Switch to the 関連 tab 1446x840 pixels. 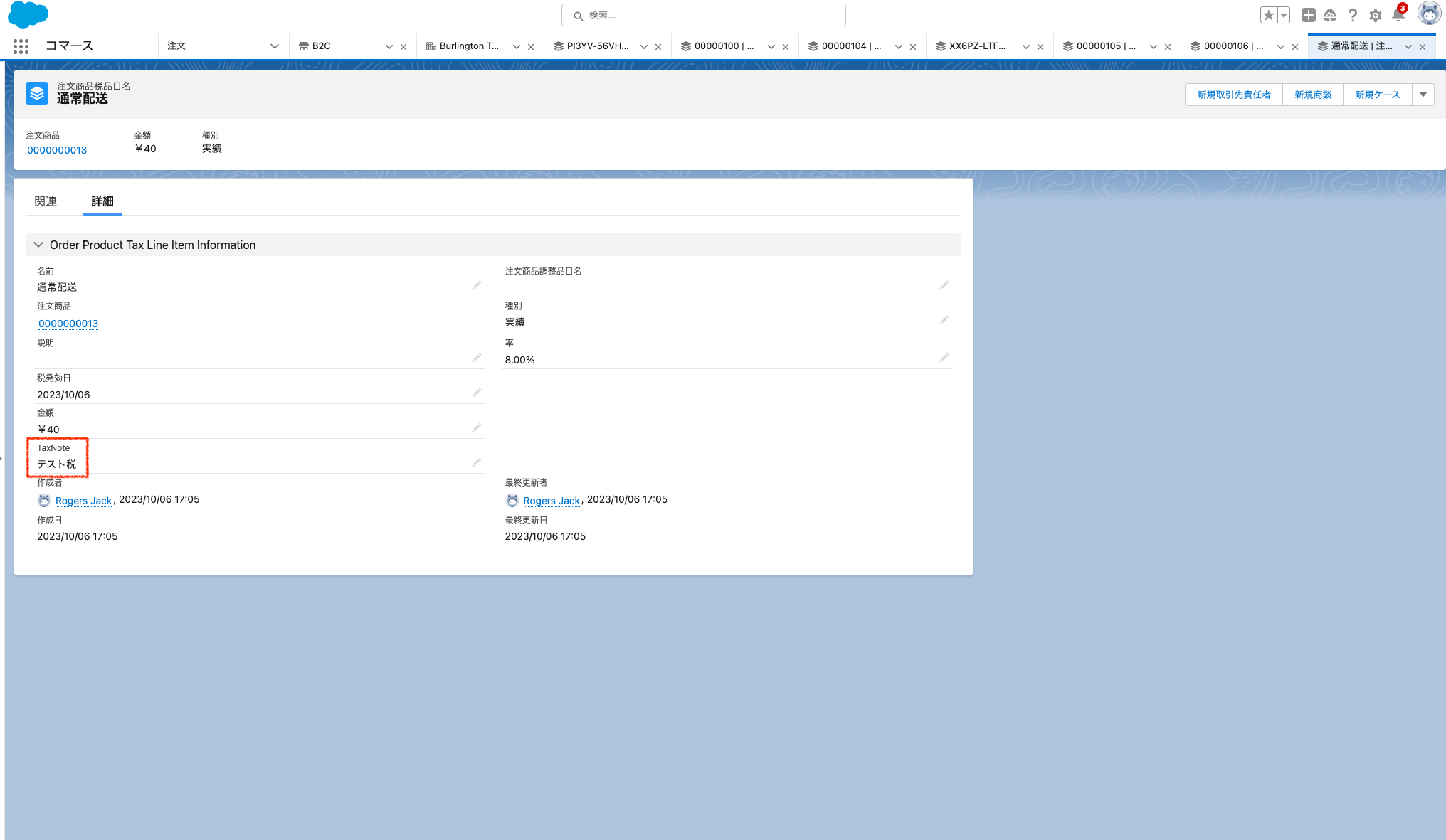[x=46, y=201]
